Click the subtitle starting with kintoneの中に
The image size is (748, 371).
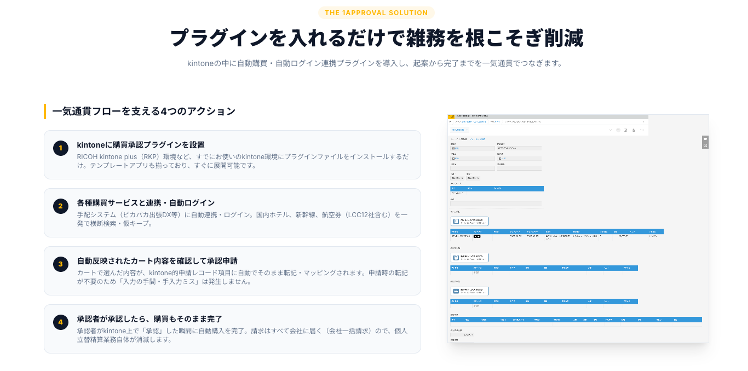coord(376,63)
